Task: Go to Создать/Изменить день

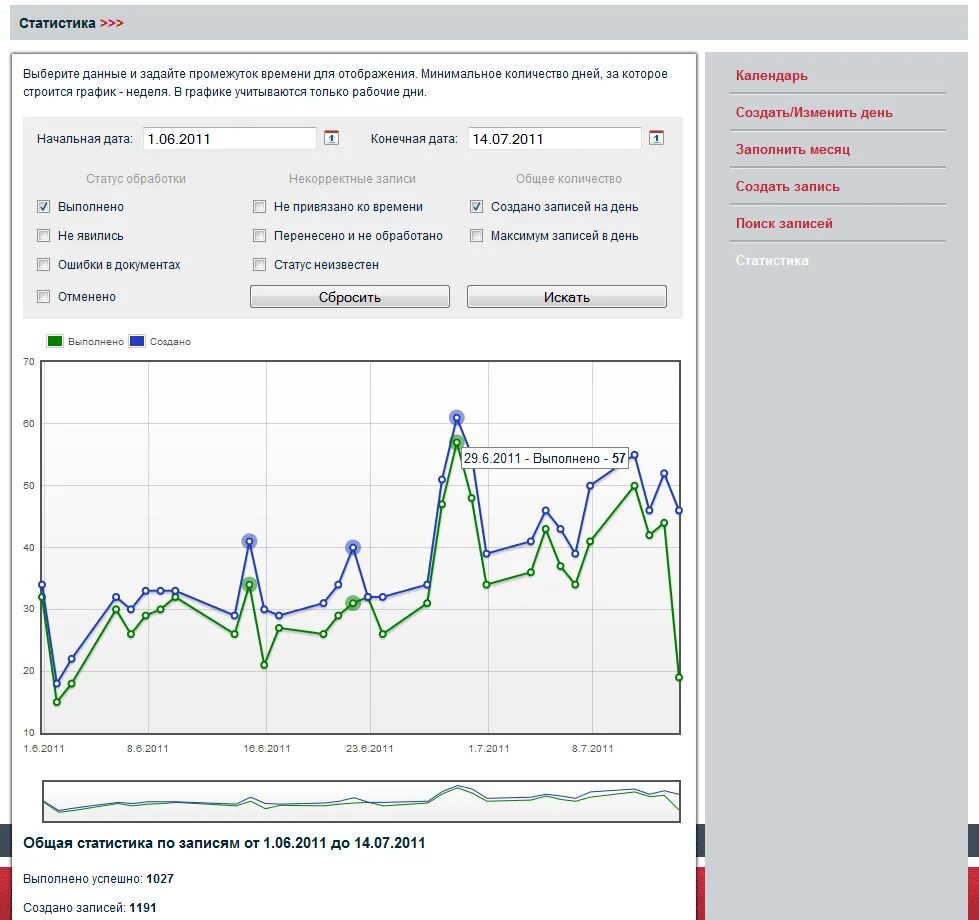Action: (814, 112)
